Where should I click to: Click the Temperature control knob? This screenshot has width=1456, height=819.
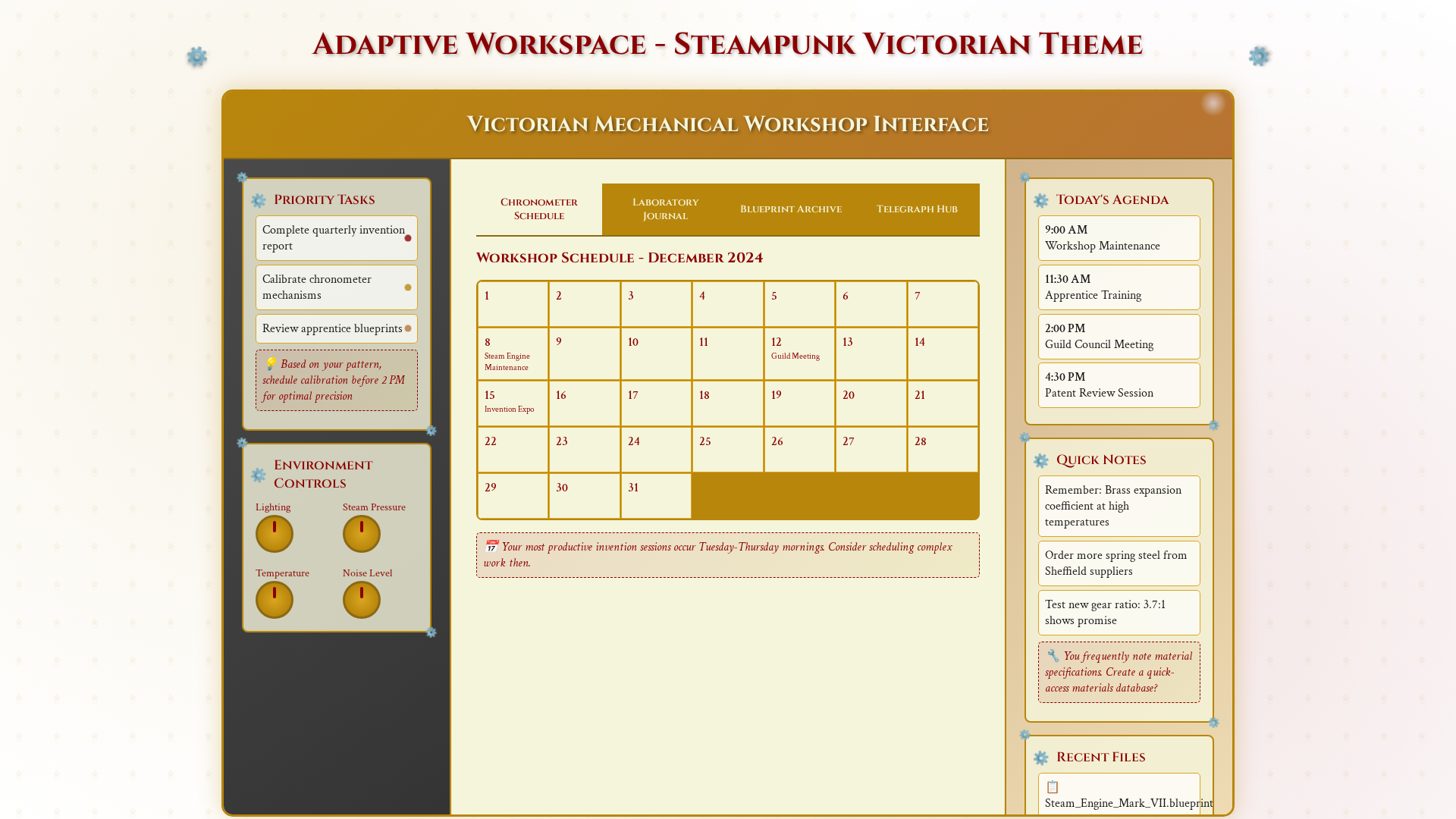[x=275, y=601]
